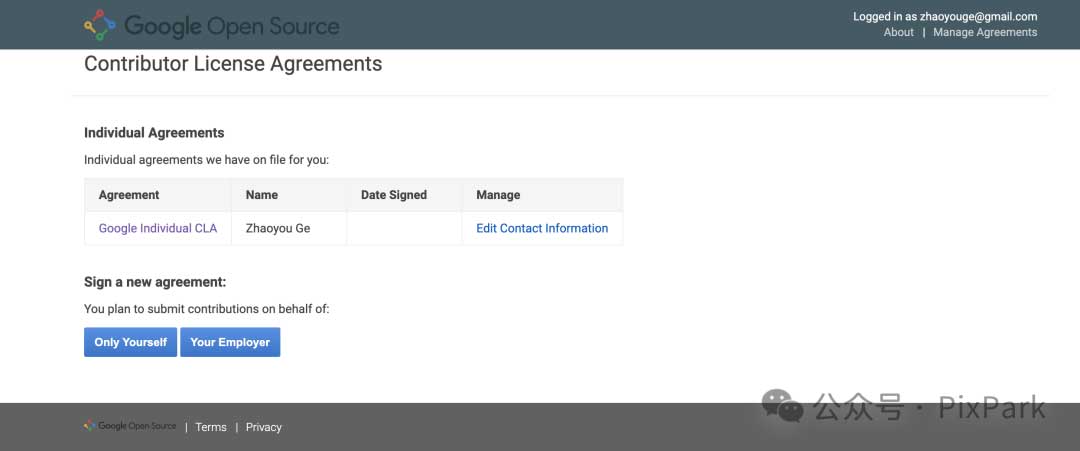The height and width of the screenshot is (451, 1080).
Task: Click the Manage column header
Action: [498, 195]
